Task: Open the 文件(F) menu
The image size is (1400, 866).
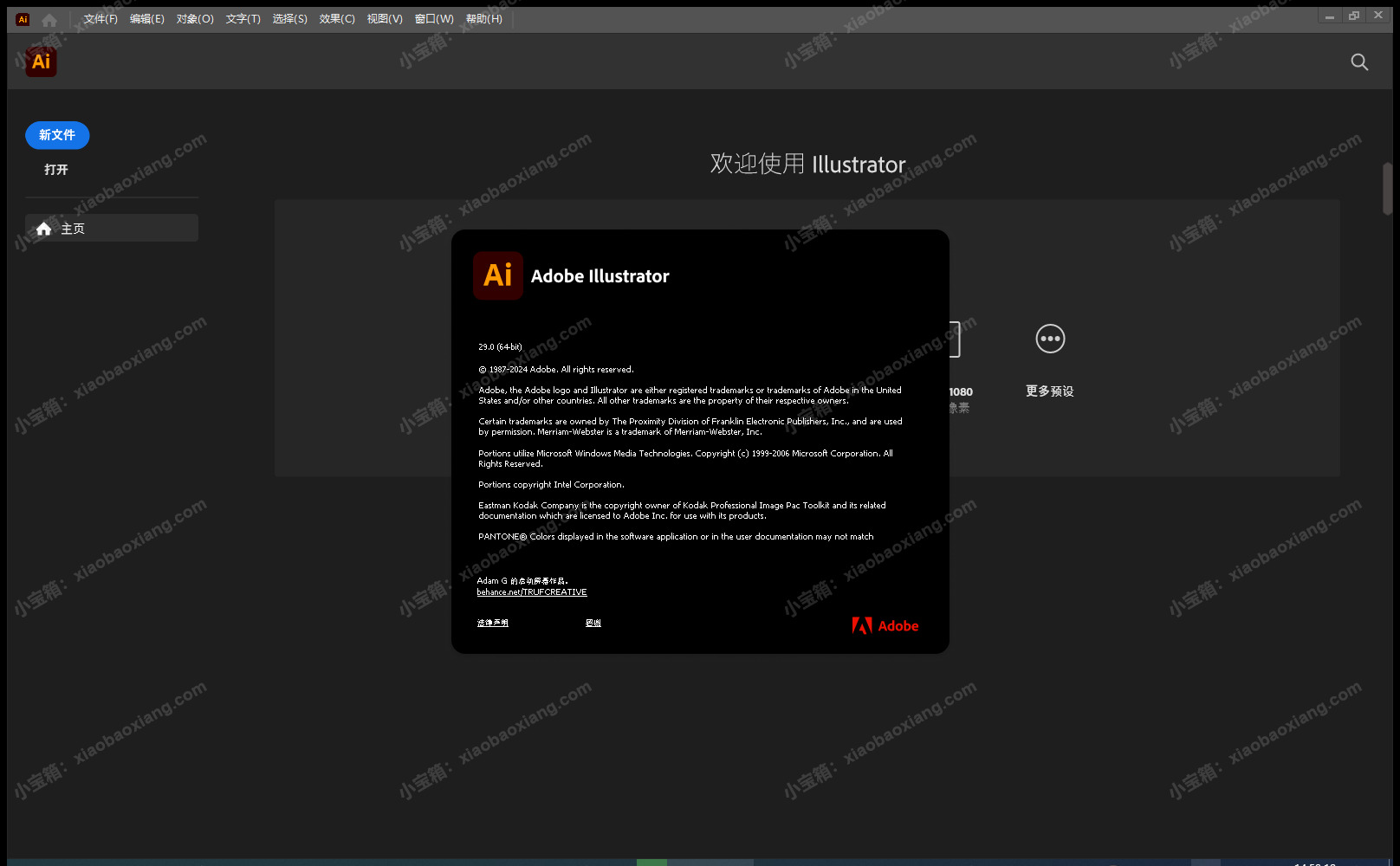Action: tap(100, 19)
